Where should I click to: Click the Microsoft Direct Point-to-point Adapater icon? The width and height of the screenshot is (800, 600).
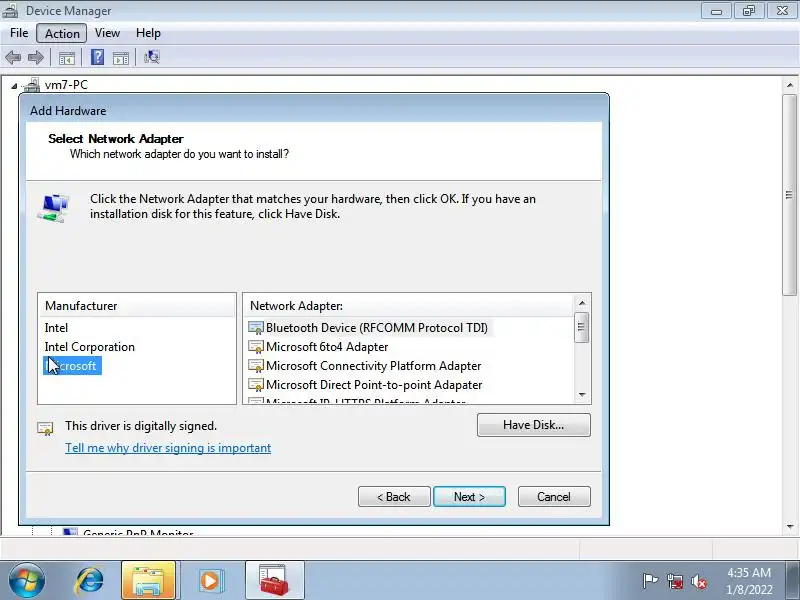coord(256,385)
